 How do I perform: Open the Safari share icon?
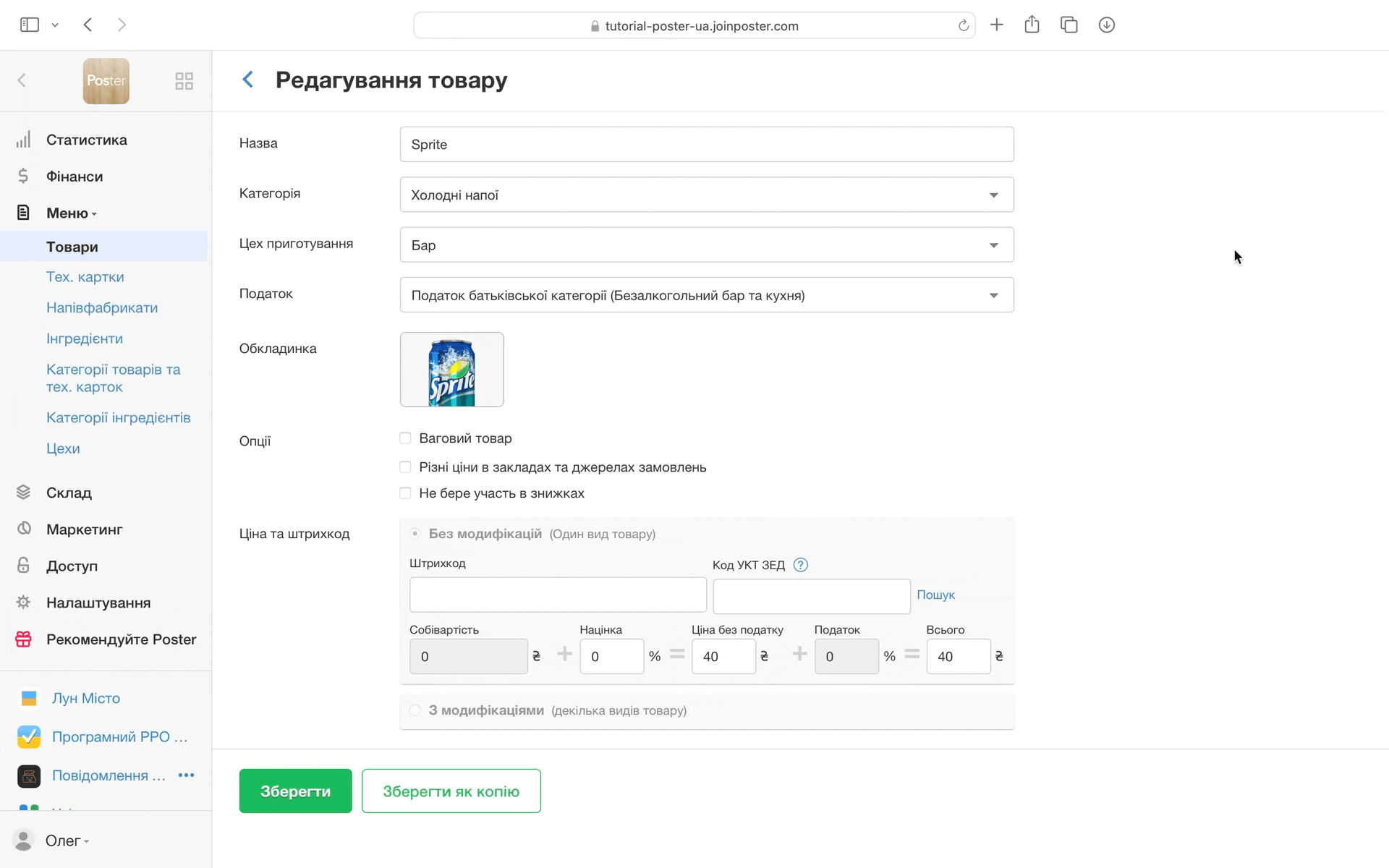(1032, 25)
